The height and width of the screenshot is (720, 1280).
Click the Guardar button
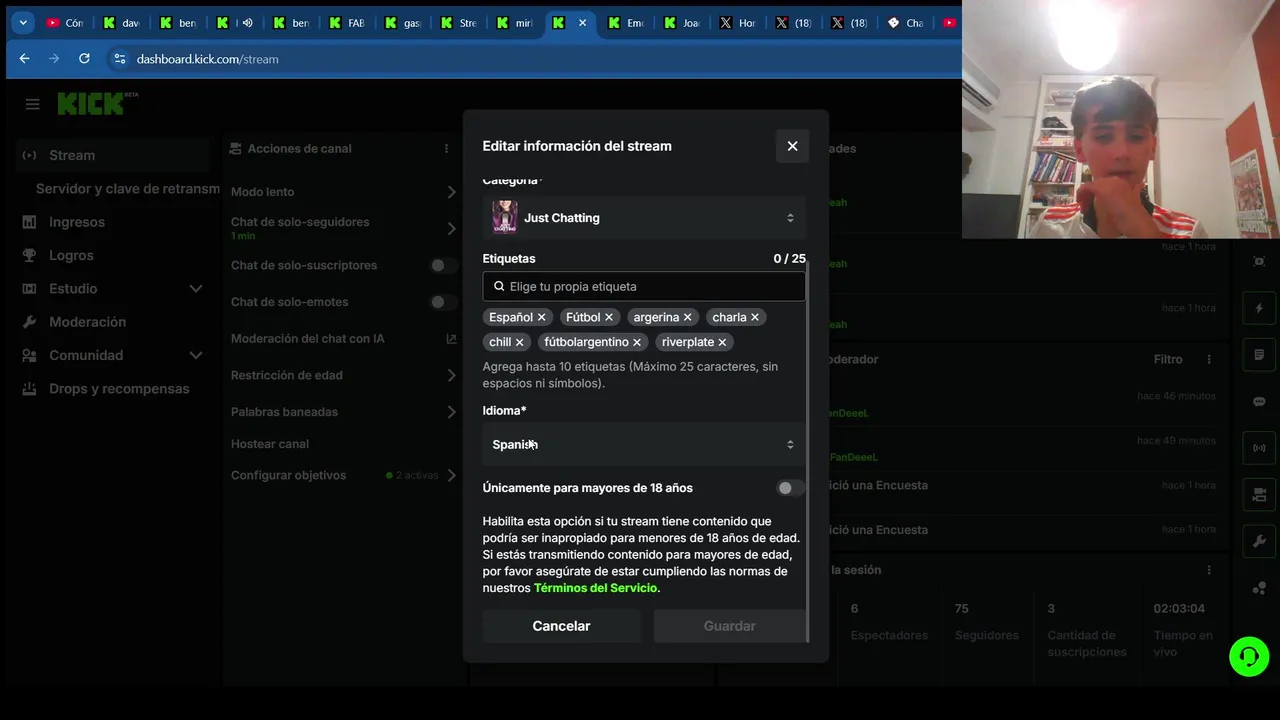(x=729, y=626)
